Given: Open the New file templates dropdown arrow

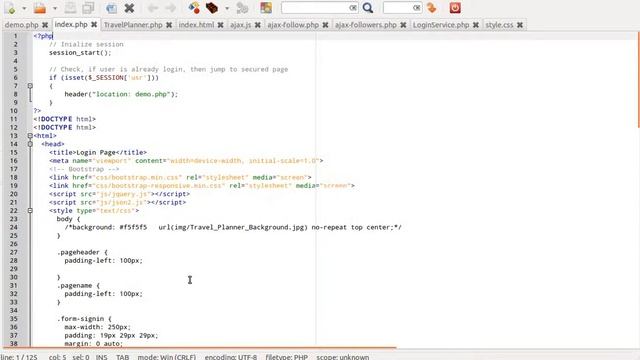Looking at the screenshot, I should coord(24,8).
